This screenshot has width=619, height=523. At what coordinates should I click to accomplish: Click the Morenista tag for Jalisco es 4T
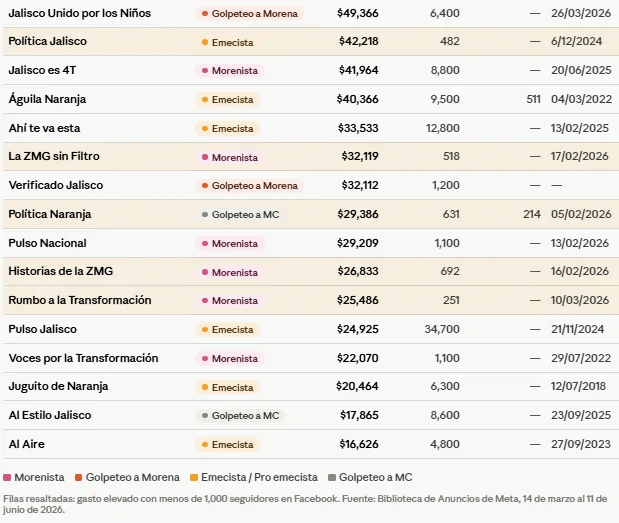[x=230, y=71]
